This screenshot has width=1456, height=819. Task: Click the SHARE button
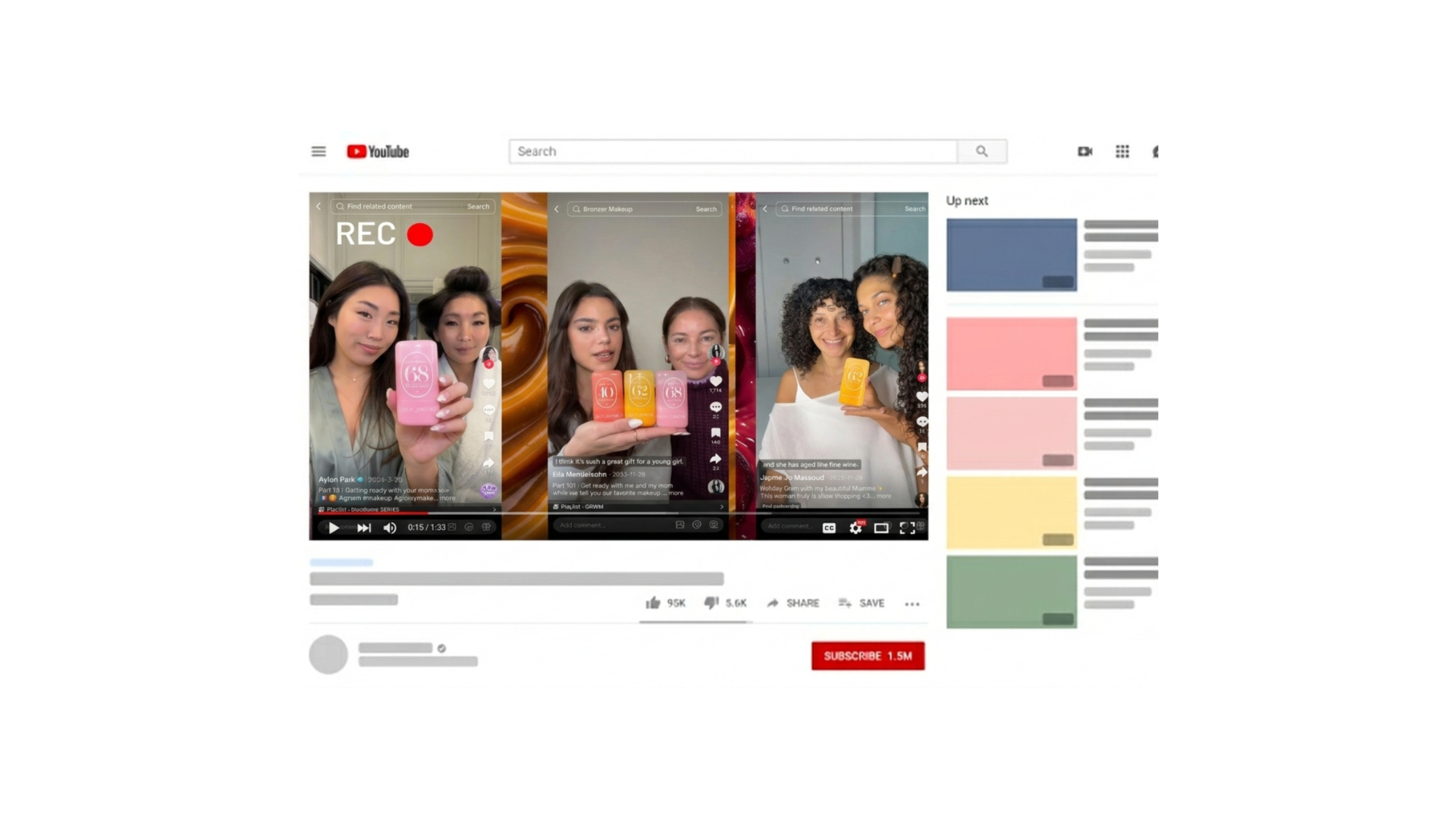tap(793, 603)
